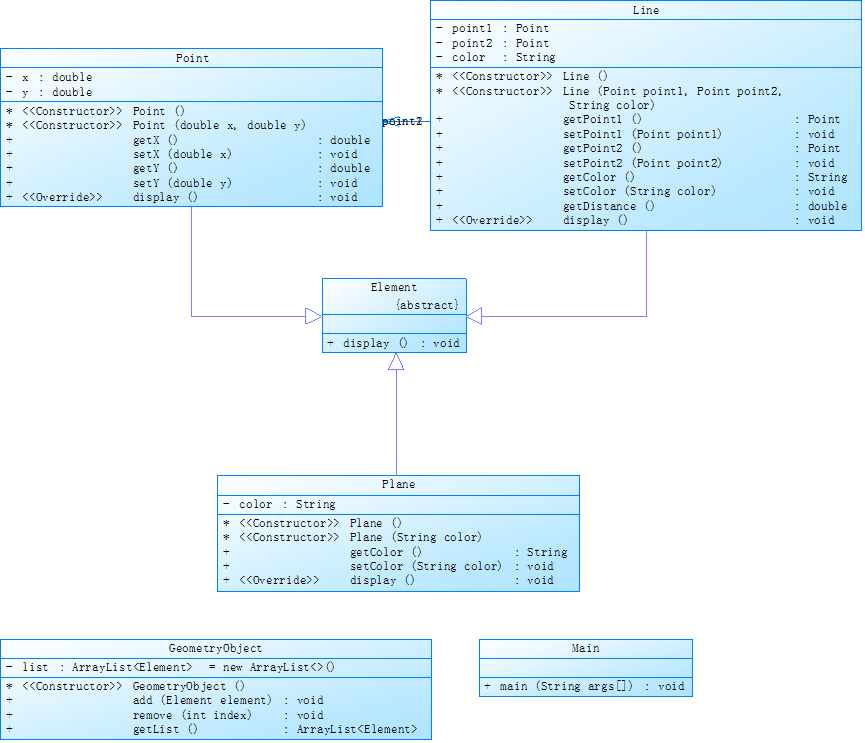Select the Plane class title
This screenshot has height=743, width=865.
click(x=398, y=484)
